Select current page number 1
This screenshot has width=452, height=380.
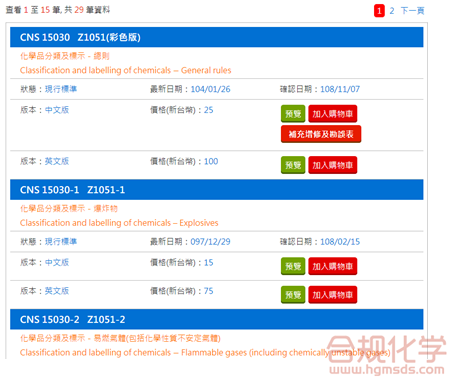pos(379,11)
